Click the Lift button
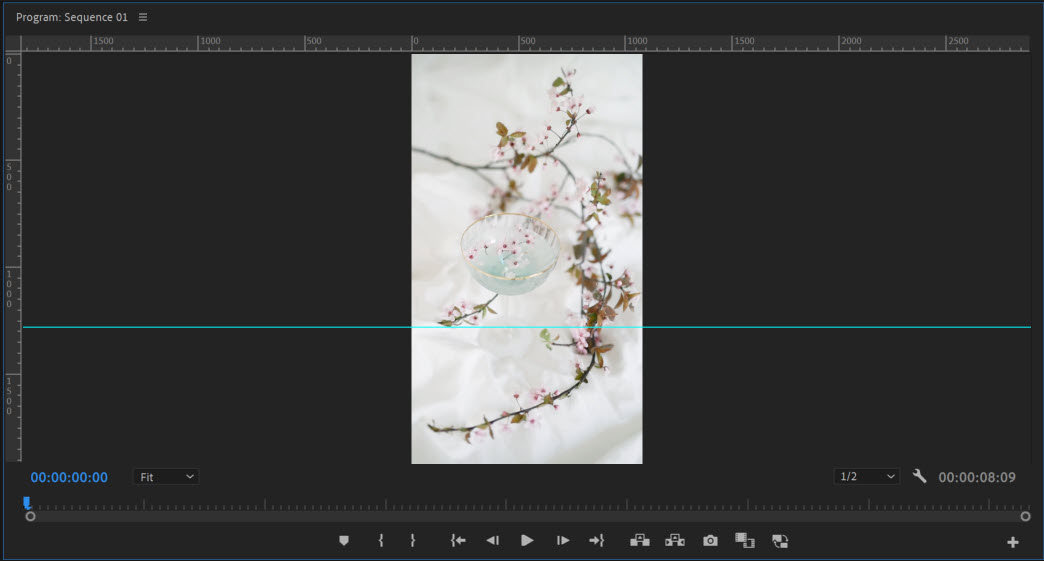This screenshot has height=561, width=1044. tap(640, 540)
